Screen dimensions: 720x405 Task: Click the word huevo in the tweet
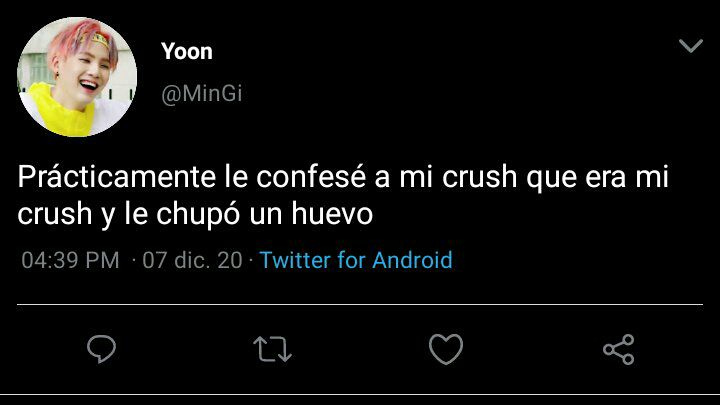332,214
